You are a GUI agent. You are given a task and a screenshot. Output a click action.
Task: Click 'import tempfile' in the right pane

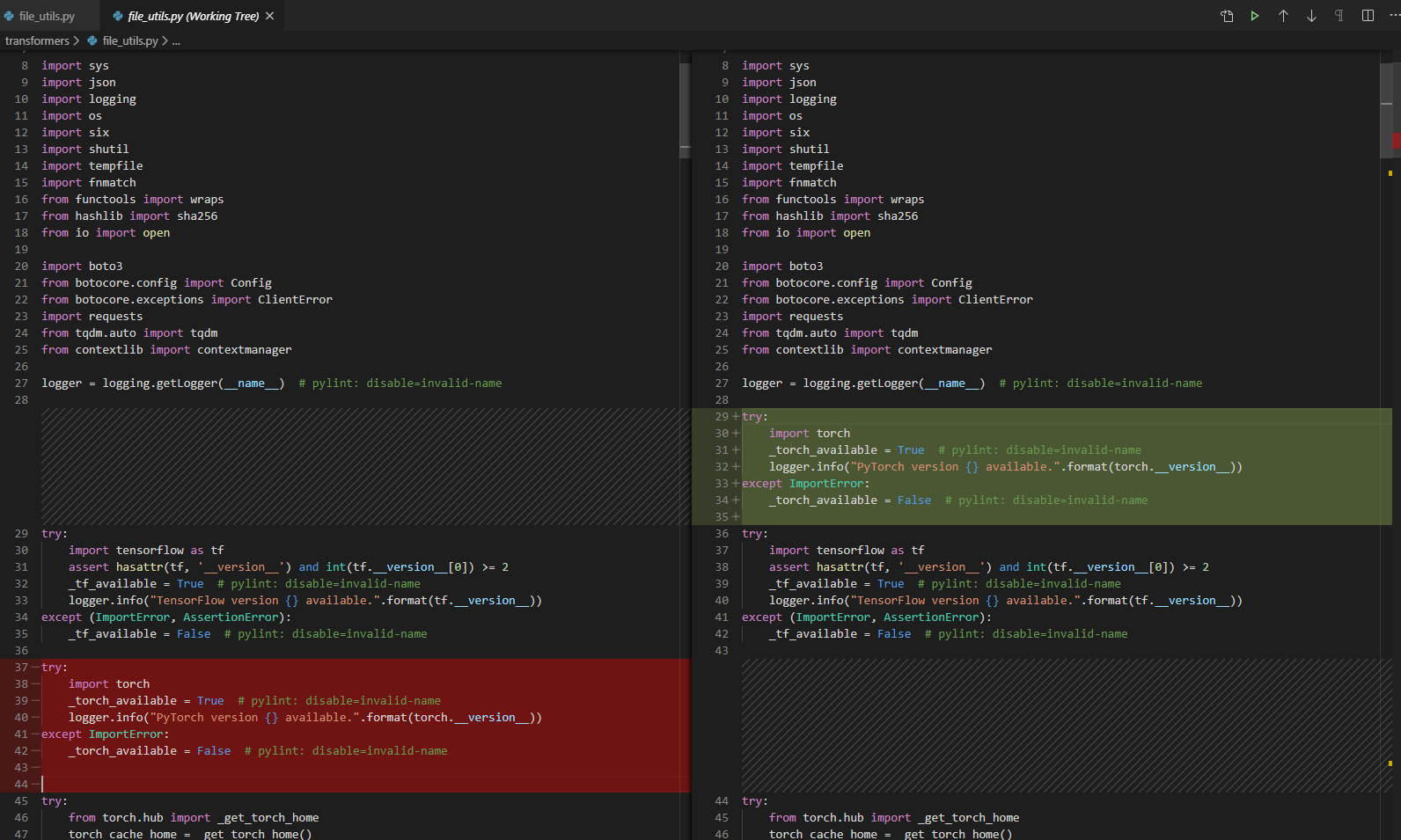792,166
